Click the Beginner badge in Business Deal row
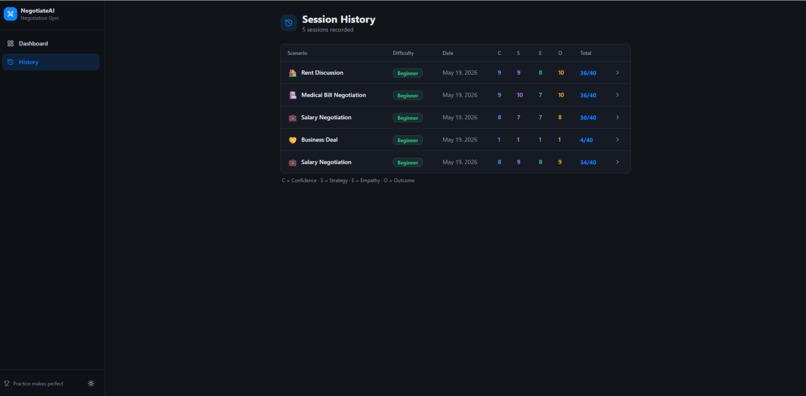The width and height of the screenshot is (806, 396). point(408,140)
